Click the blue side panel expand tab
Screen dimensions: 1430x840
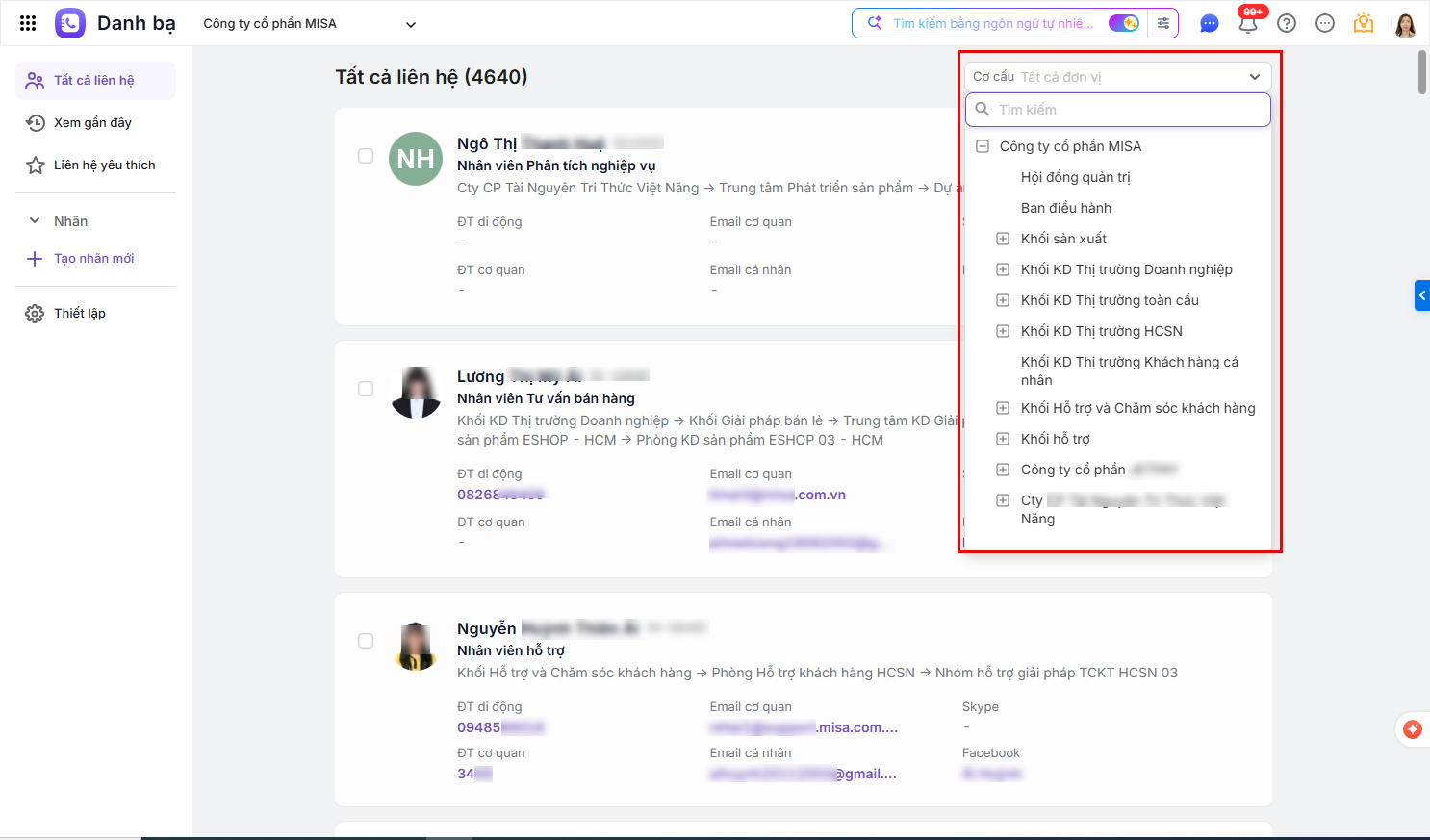pyautogui.click(x=1421, y=295)
